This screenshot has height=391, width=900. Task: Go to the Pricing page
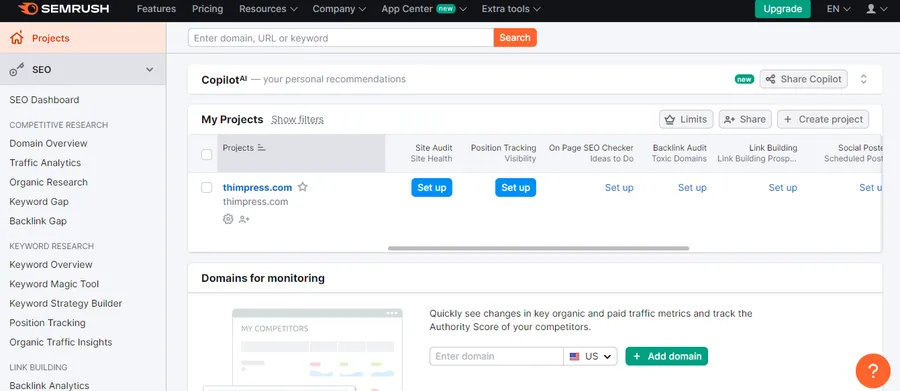[x=207, y=9]
